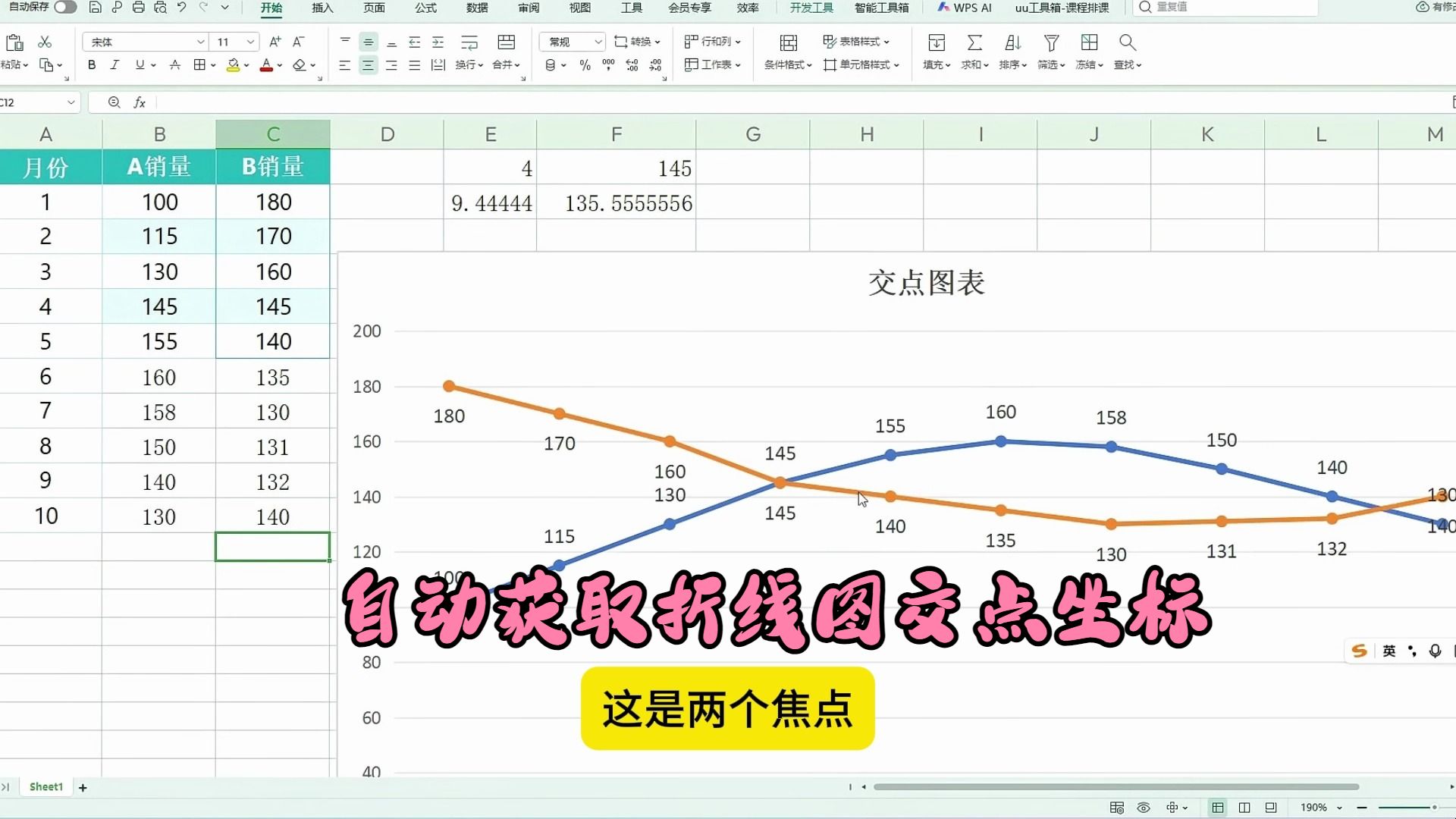1456x819 pixels.
Task: Open print preview icon
Action: click(x=160, y=8)
